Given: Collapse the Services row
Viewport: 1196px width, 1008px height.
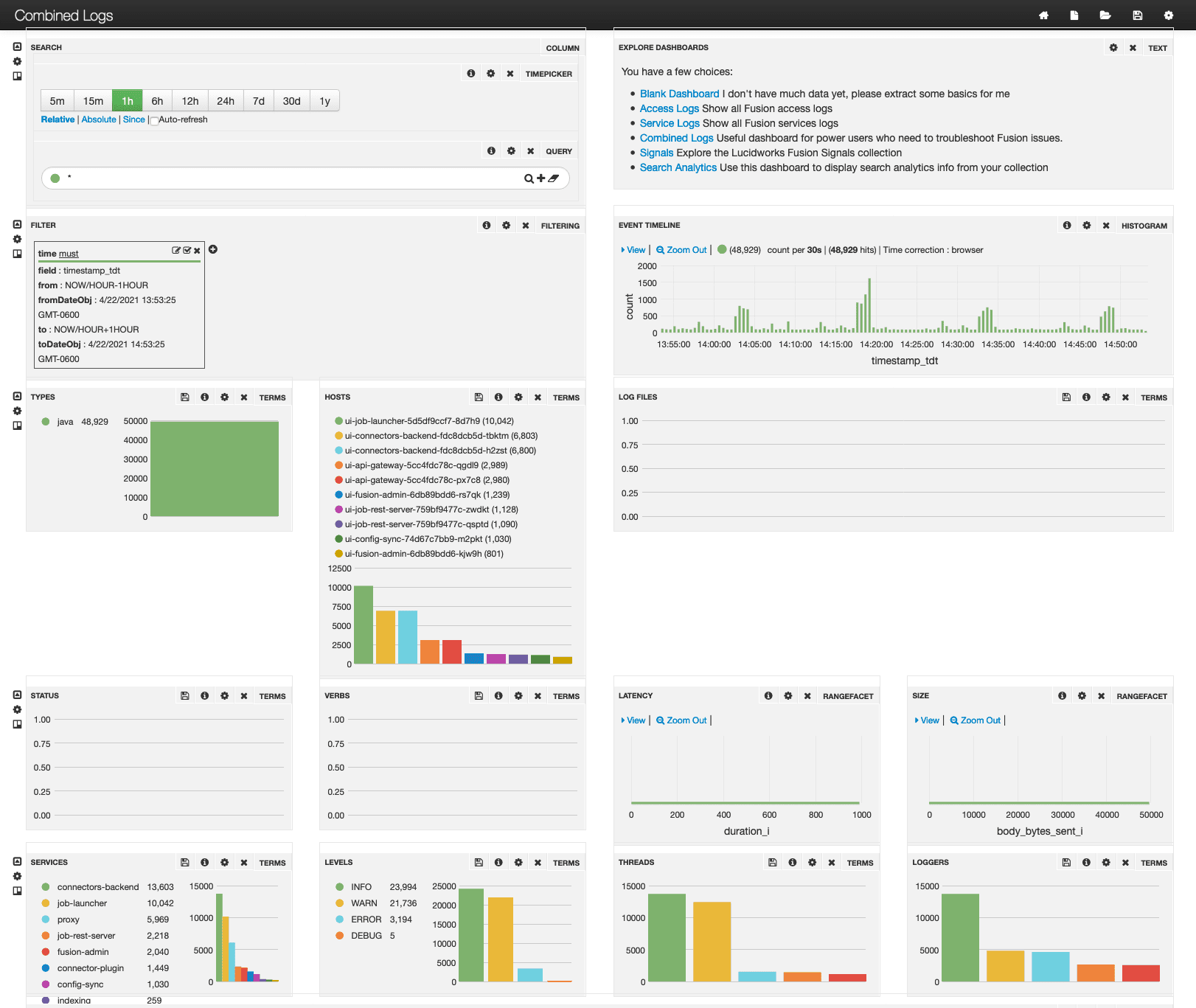Looking at the screenshot, I should pyautogui.click(x=17, y=861).
